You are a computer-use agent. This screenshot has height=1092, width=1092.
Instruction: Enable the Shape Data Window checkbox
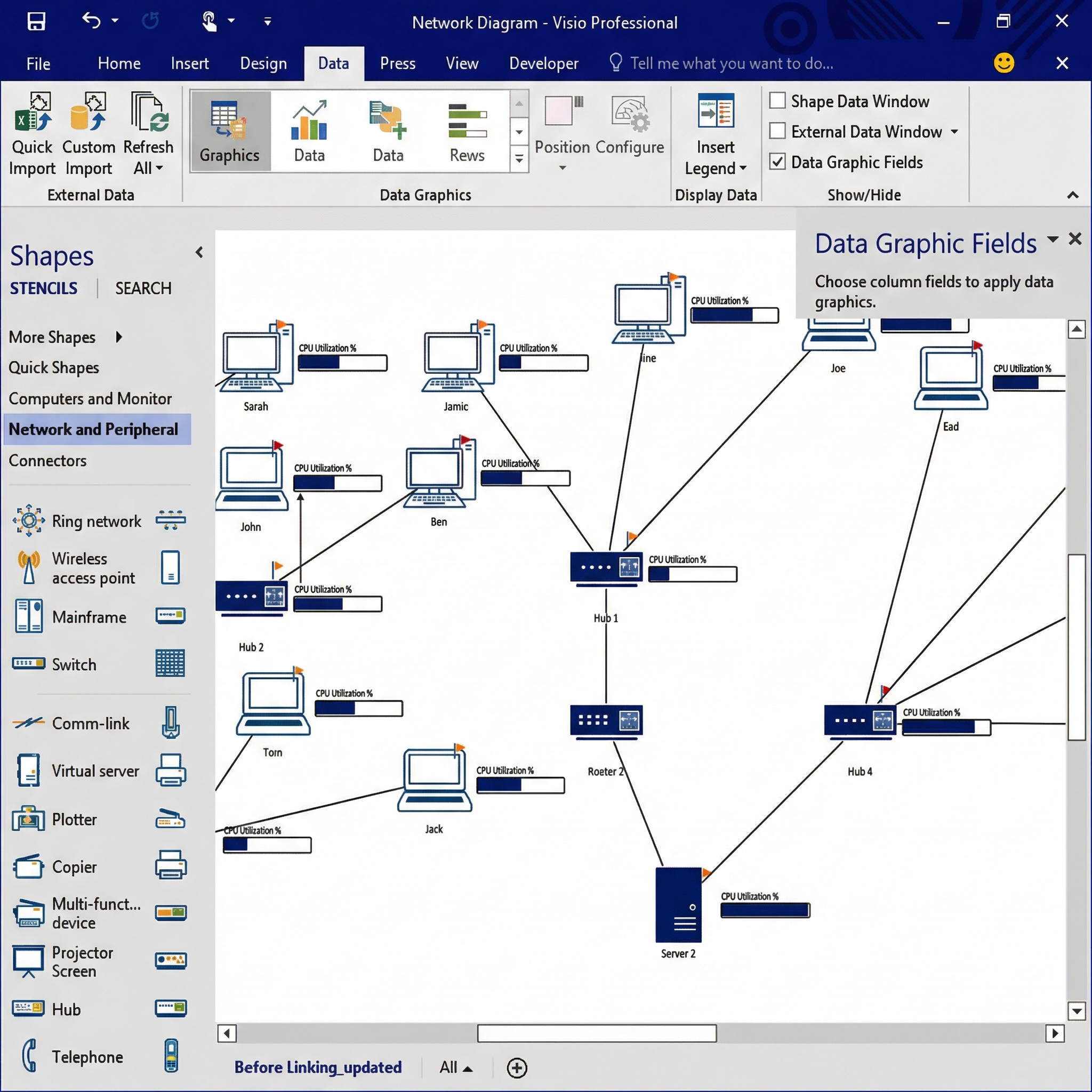pos(777,101)
